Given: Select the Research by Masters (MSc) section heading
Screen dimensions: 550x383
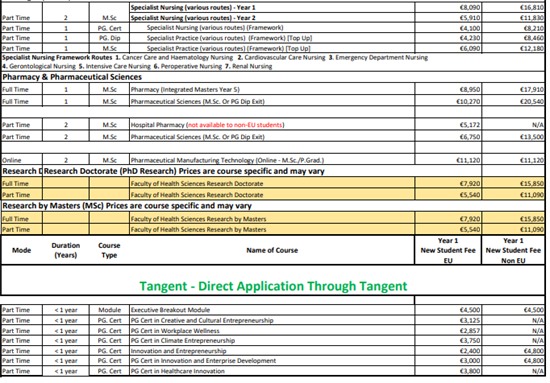Looking at the screenshot, I should click(127, 206).
